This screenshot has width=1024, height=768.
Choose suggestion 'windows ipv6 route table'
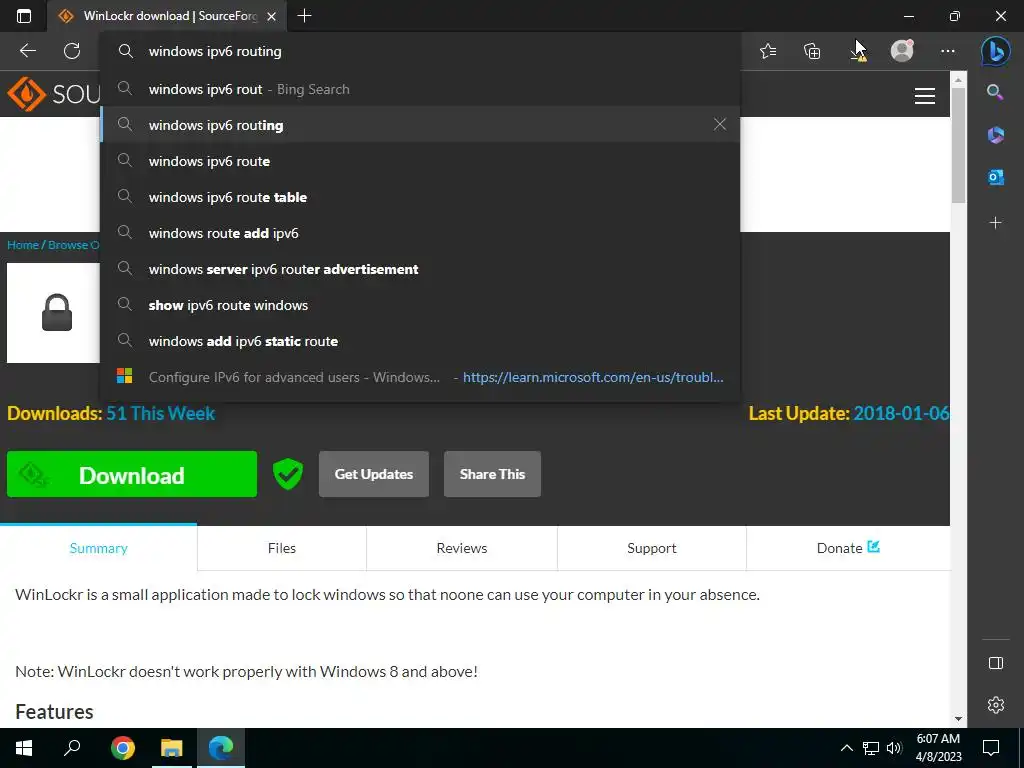pyautogui.click(x=420, y=197)
